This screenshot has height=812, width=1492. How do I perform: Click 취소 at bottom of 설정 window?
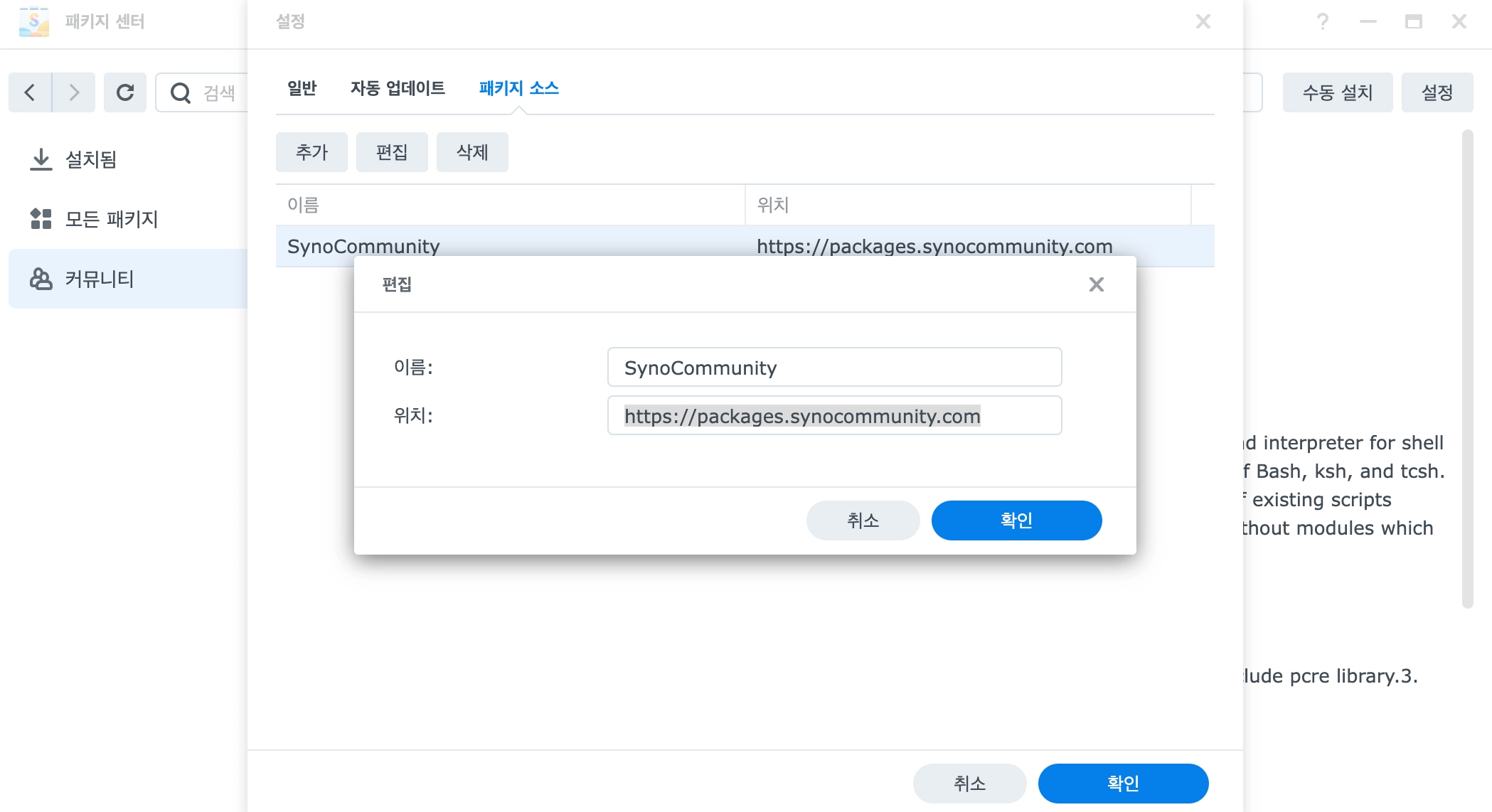coord(970,784)
